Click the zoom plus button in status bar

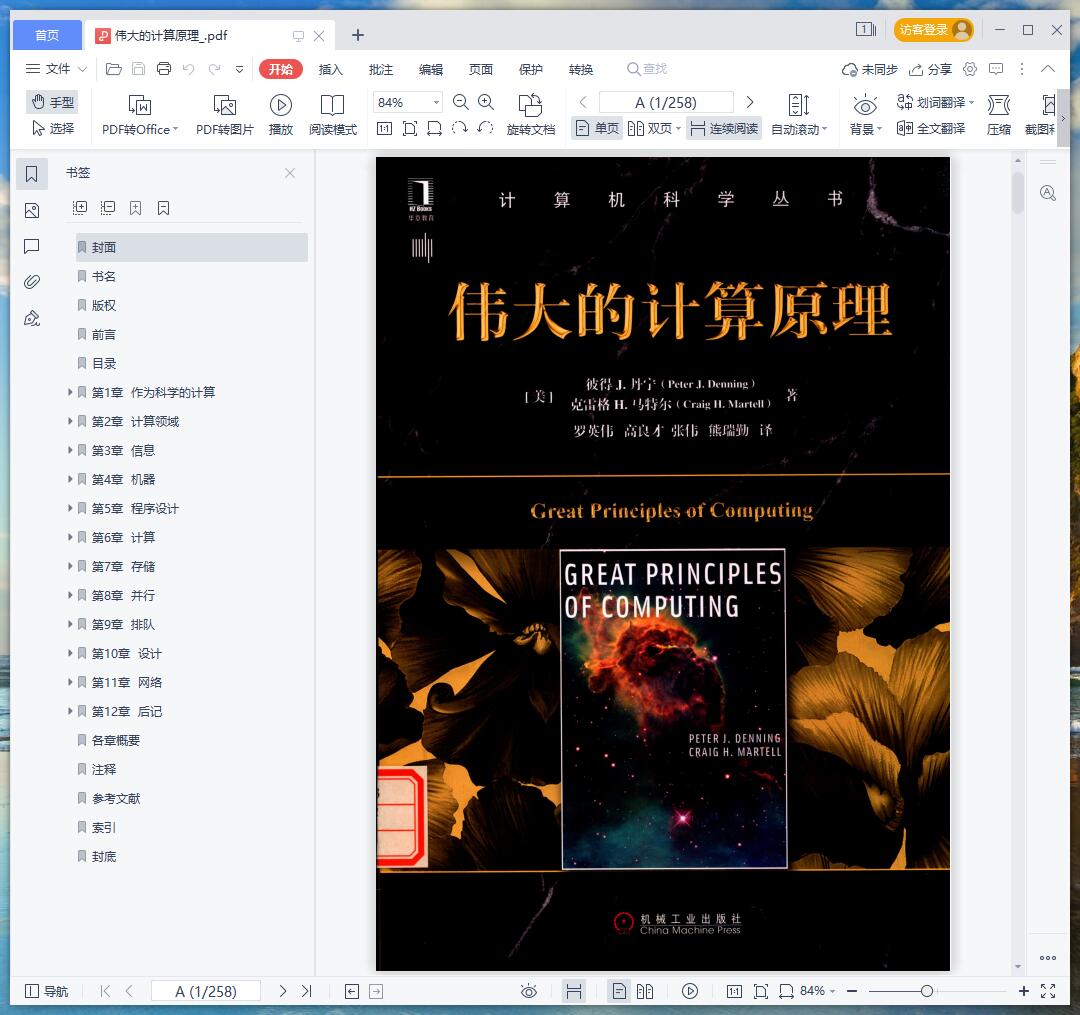point(1024,991)
